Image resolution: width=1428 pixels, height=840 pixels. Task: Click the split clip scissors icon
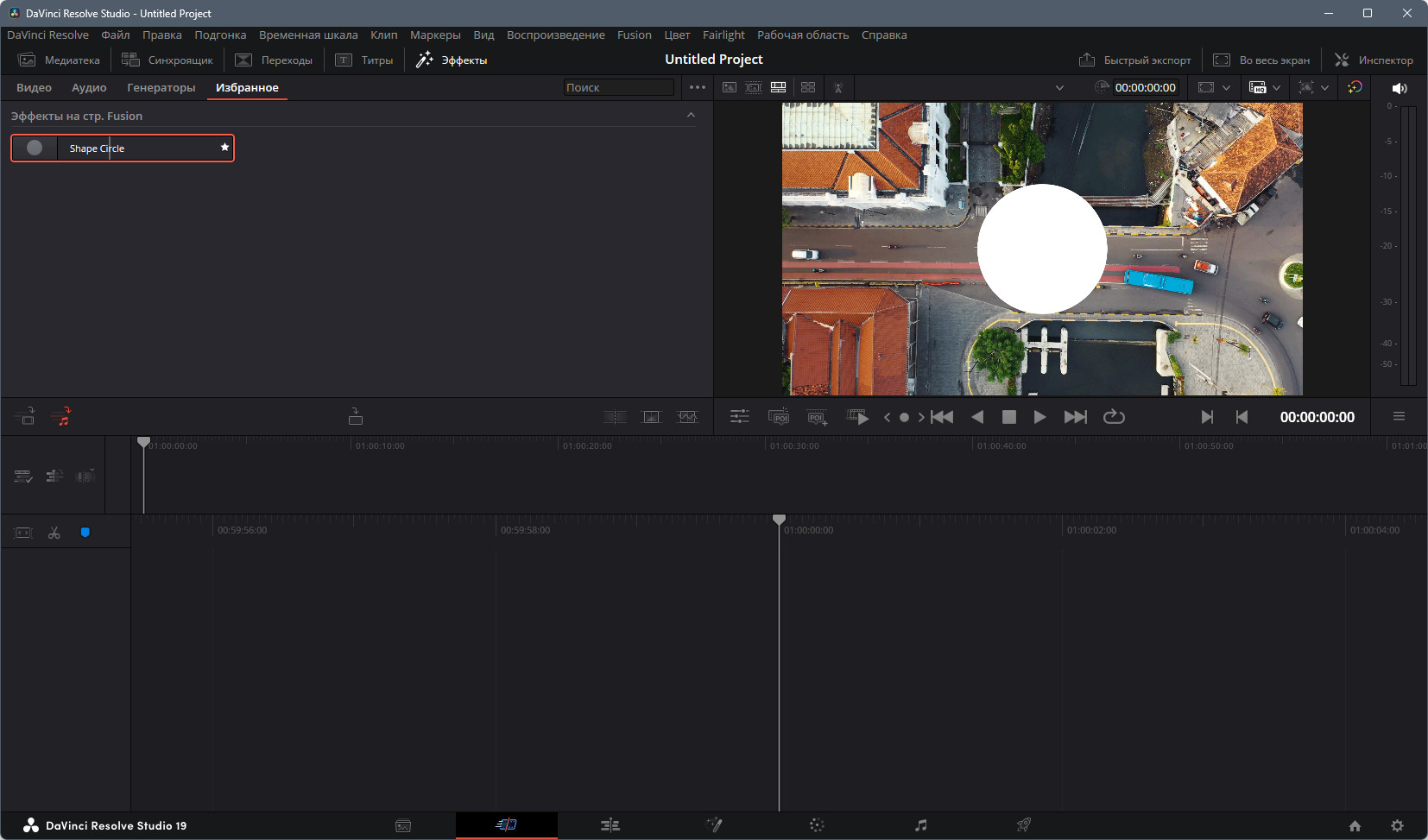(54, 533)
